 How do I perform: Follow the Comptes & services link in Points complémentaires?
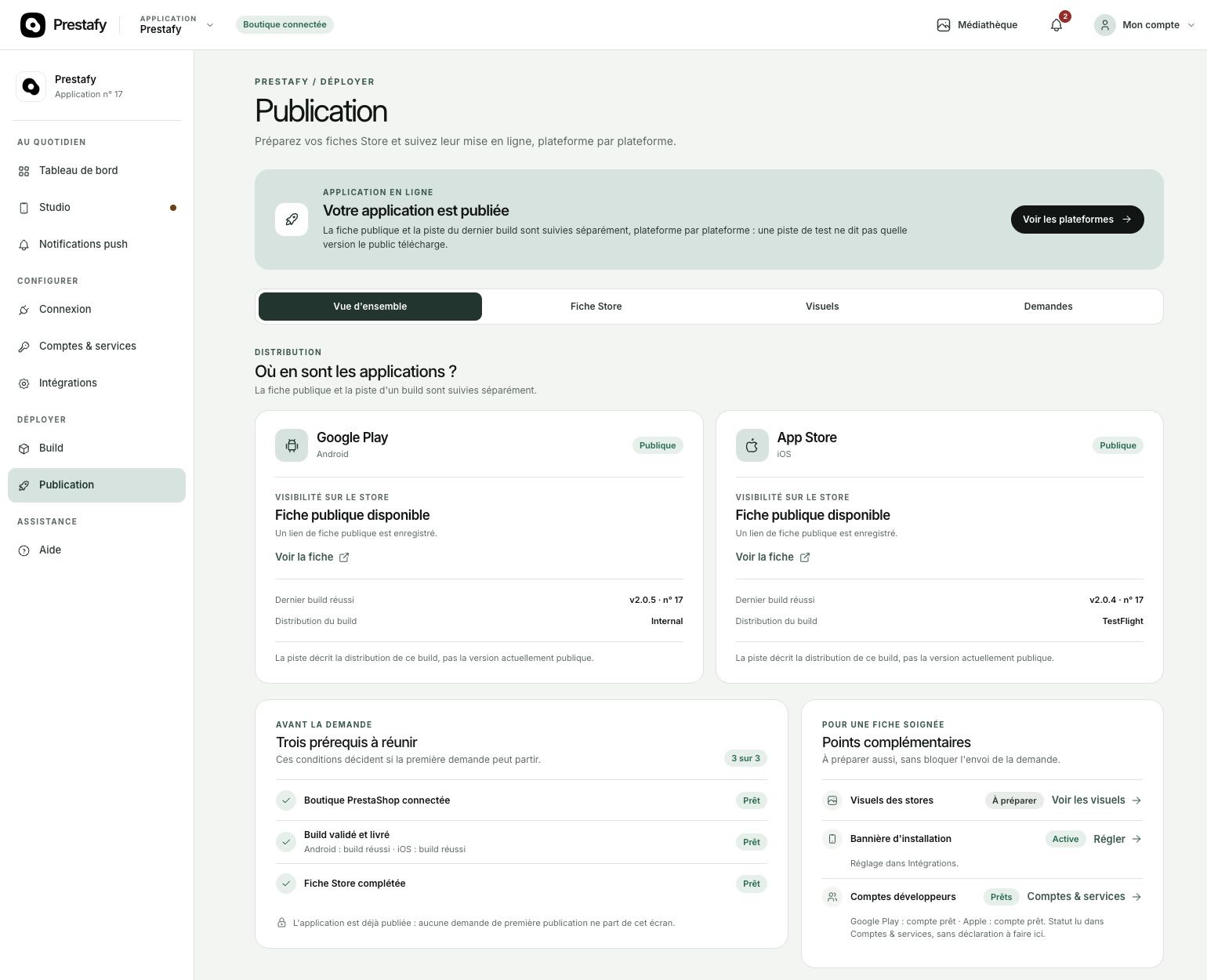1085,897
